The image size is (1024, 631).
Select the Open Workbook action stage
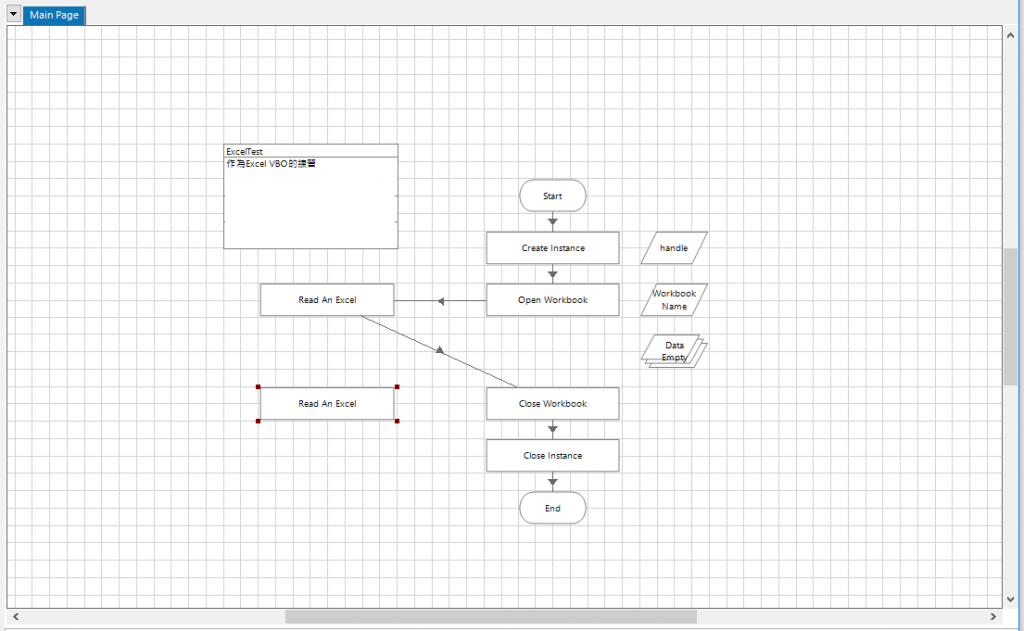pos(552,300)
